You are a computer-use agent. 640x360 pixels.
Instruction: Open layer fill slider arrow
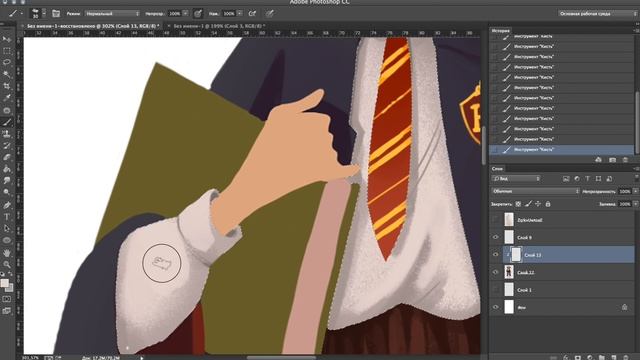[x=636, y=204]
